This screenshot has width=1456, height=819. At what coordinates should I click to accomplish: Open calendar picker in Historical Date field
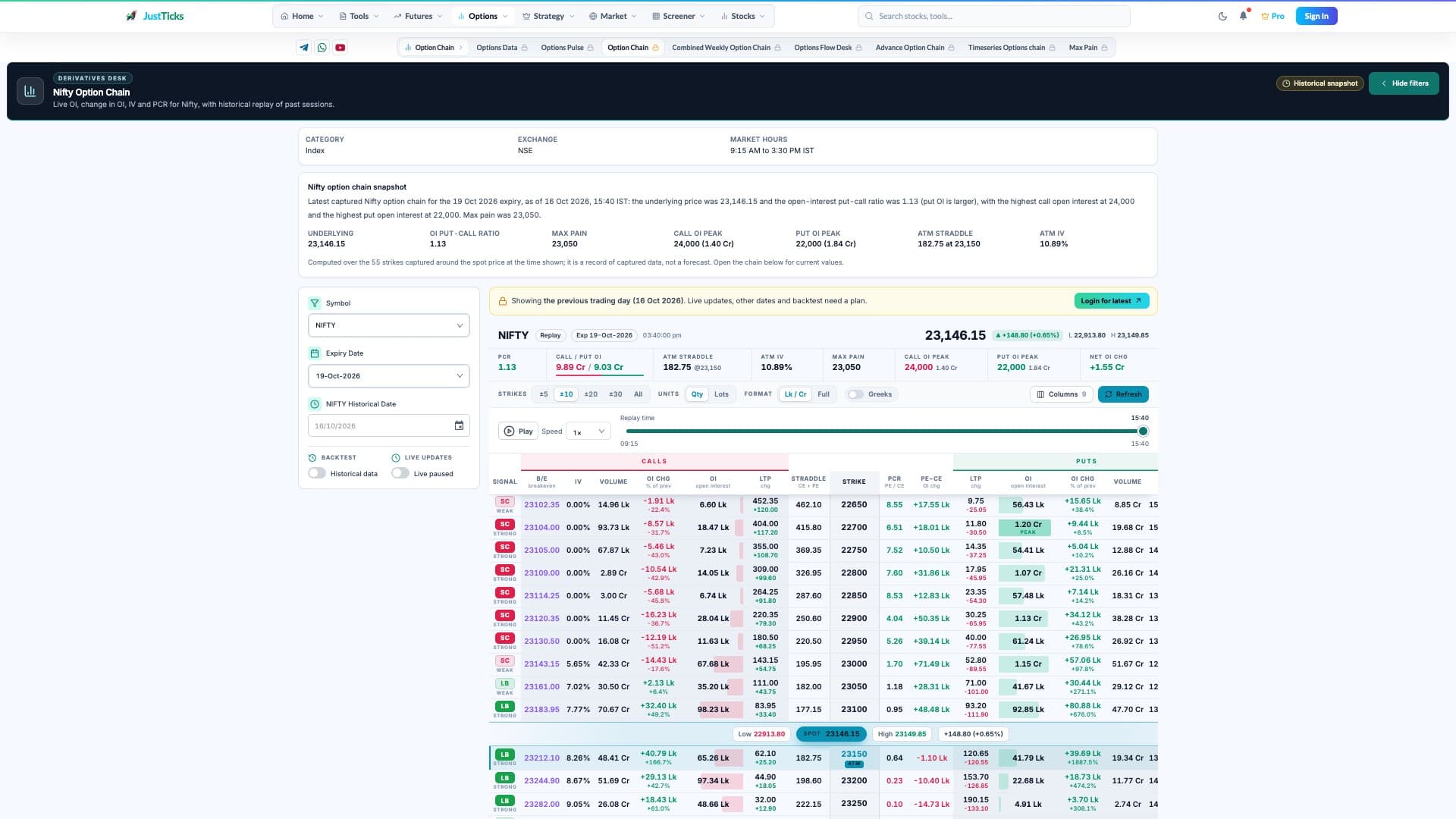pyautogui.click(x=459, y=426)
